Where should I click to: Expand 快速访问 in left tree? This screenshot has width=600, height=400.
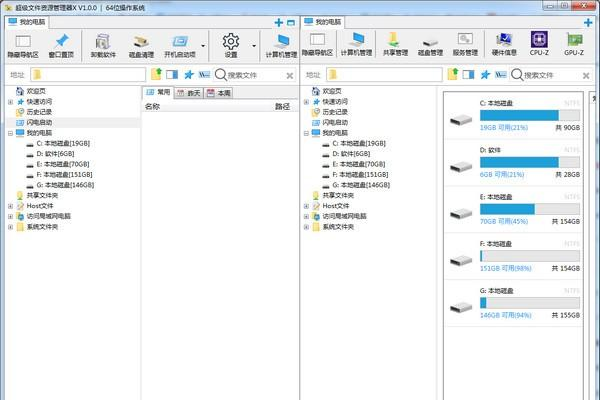click(x=11, y=102)
